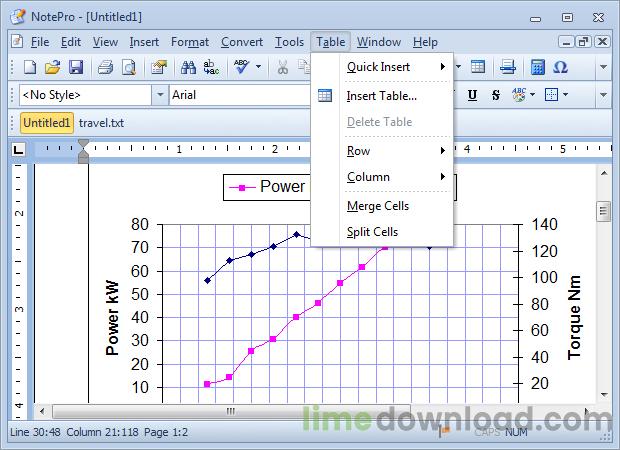Image resolution: width=620 pixels, height=450 pixels.
Task: Open Find with binoculars icon
Action: click(188, 67)
